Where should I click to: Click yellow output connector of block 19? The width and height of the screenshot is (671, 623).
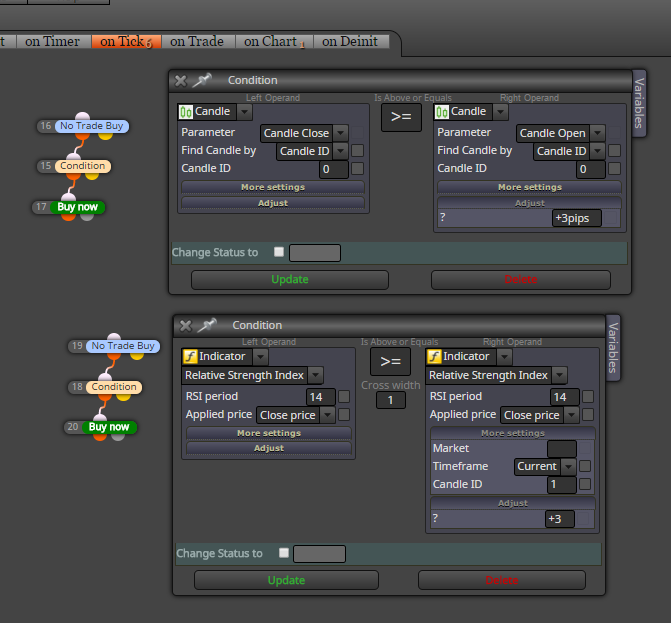tap(137, 356)
